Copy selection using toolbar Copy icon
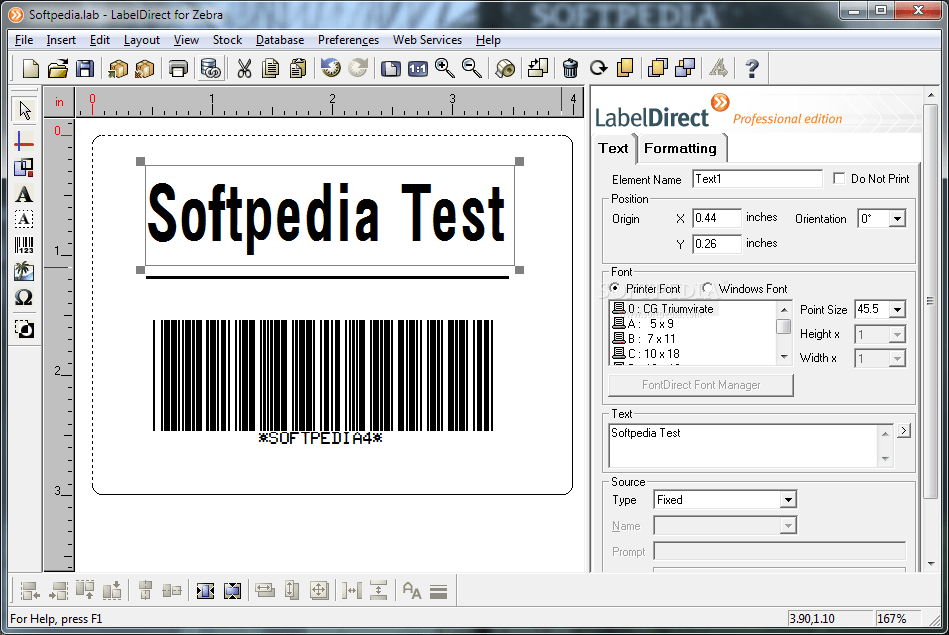Viewport: 949px width, 635px height. tap(271, 68)
